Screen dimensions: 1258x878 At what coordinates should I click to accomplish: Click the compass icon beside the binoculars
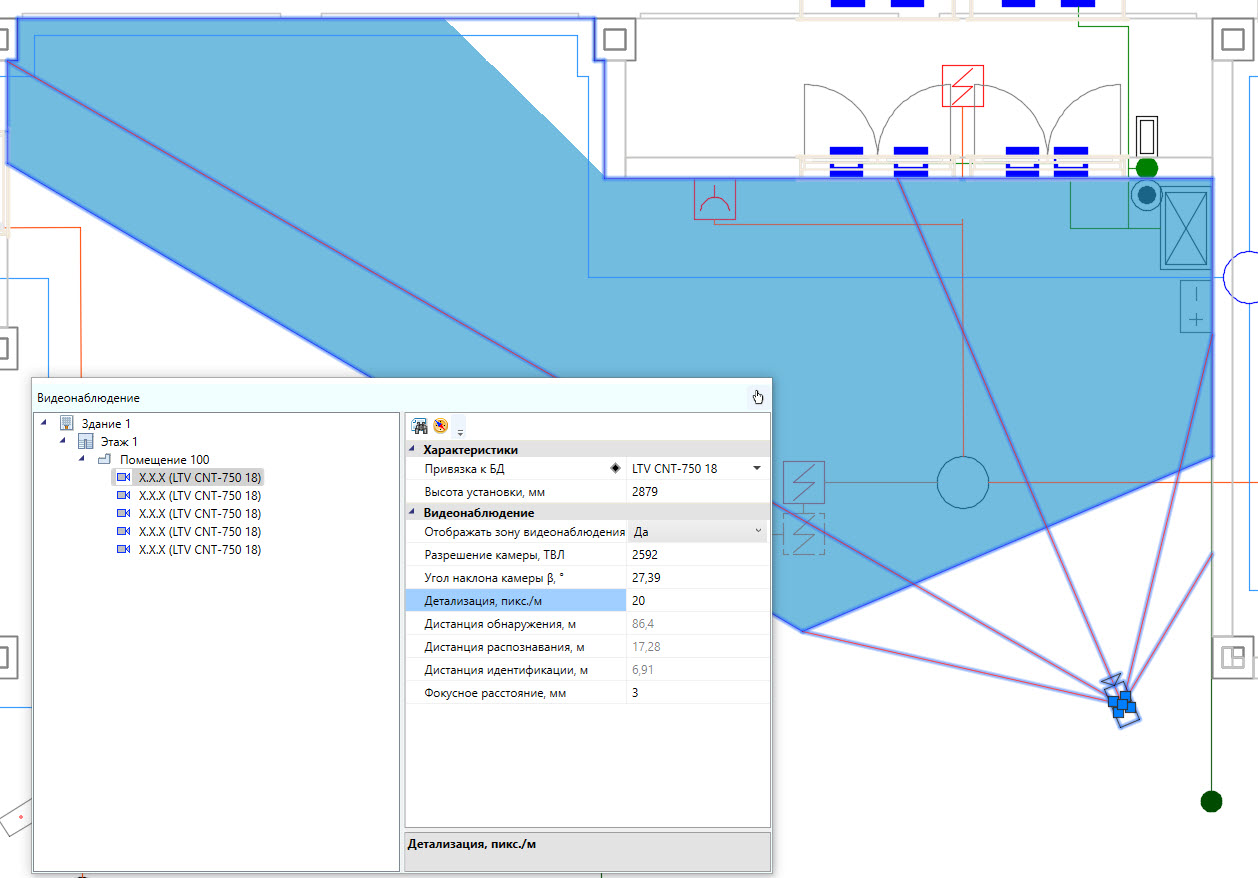[x=440, y=426]
